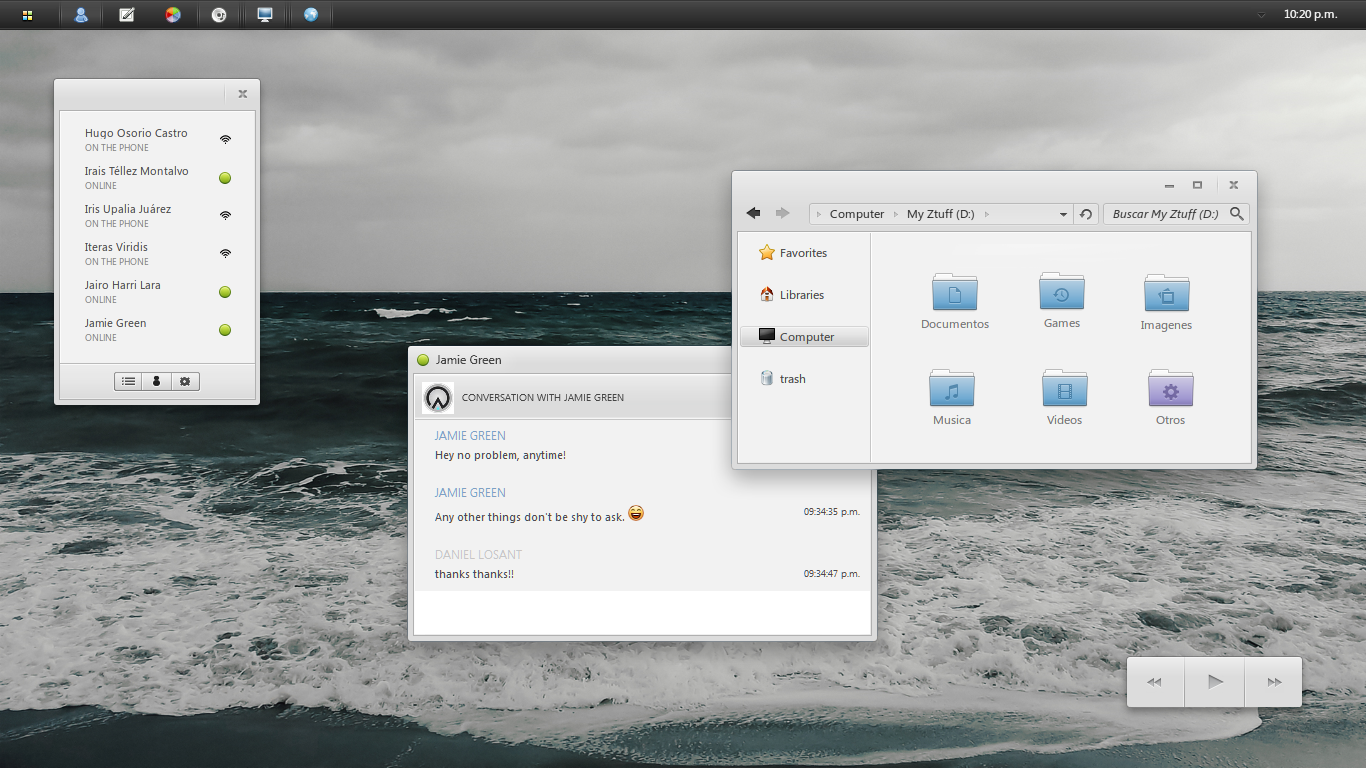Click the green online dot for Irais Téllez Montalvo

[225, 178]
